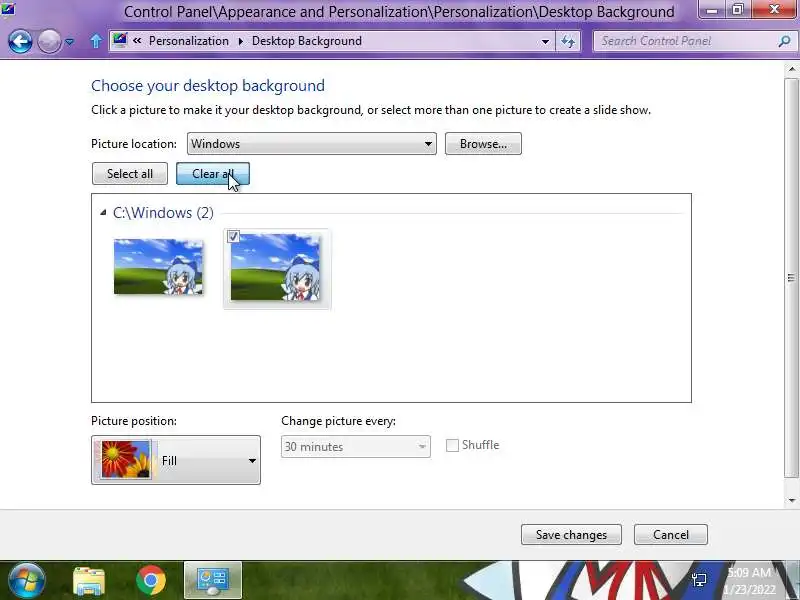Open the address bar history dropdown
Screen dimensions: 800x600
[545, 41]
